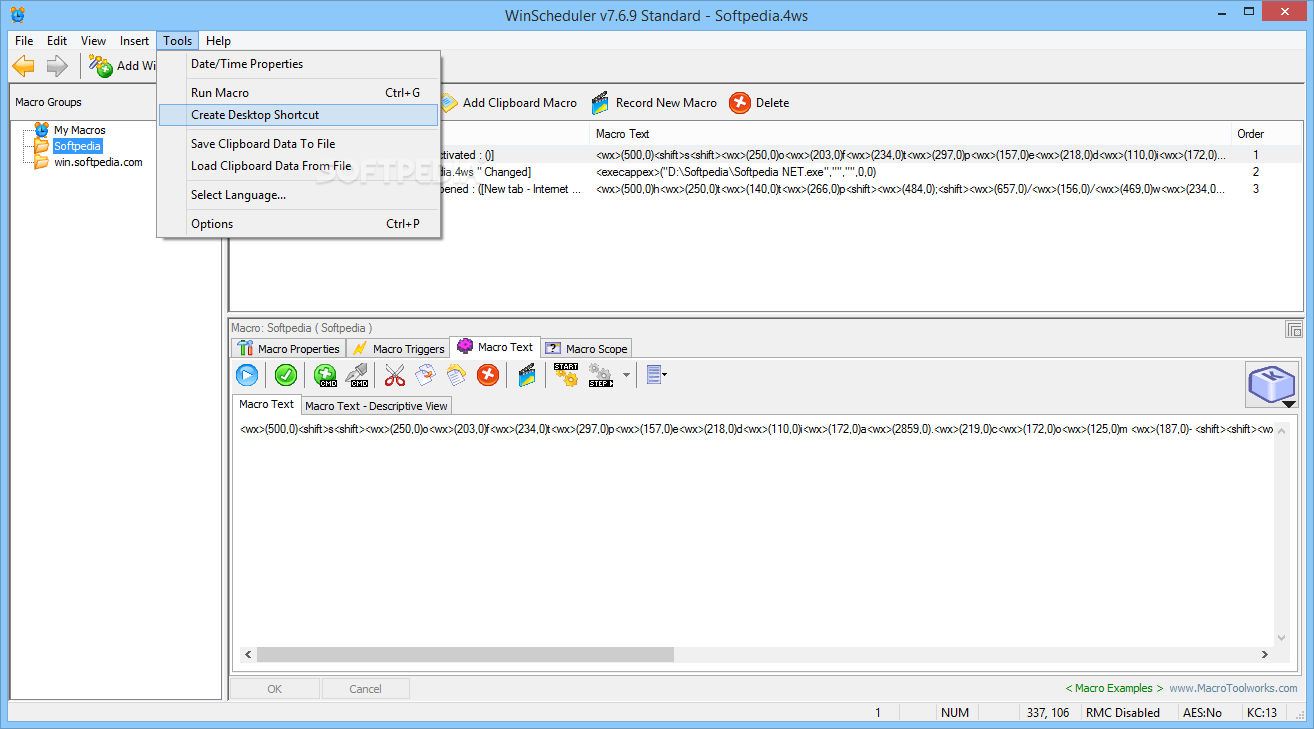Image resolution: width=1314 pixels, height=729 pixels.
Task: Select the My Macros tree item
Action: (79, 130)
